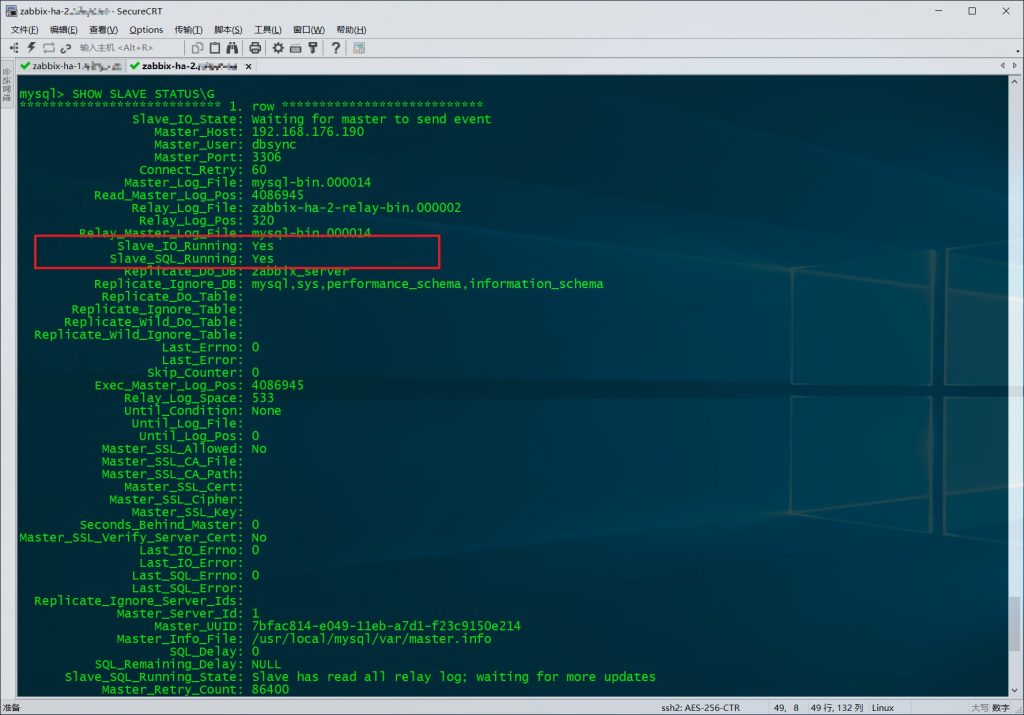Open the Options menu

(146, 30)
